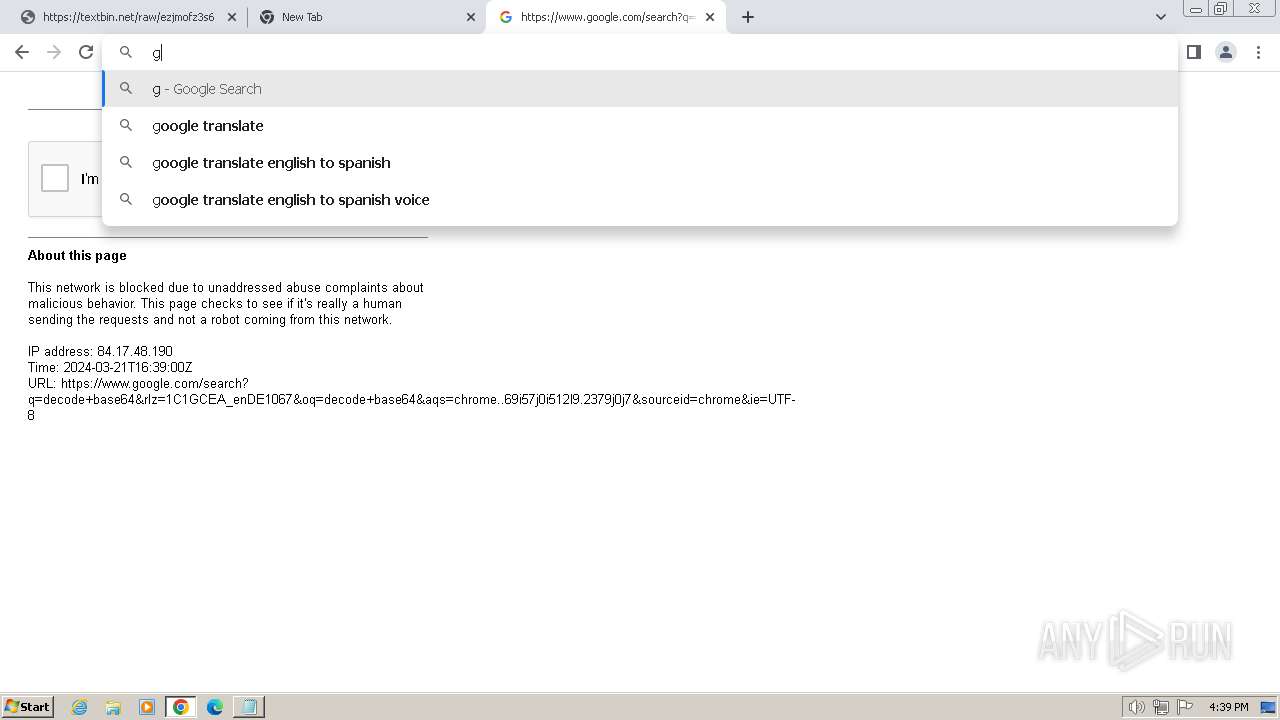Click the 'About this page' heading
The height and width of the screenshot is (720, 1280).
click(x=77, y=255)
